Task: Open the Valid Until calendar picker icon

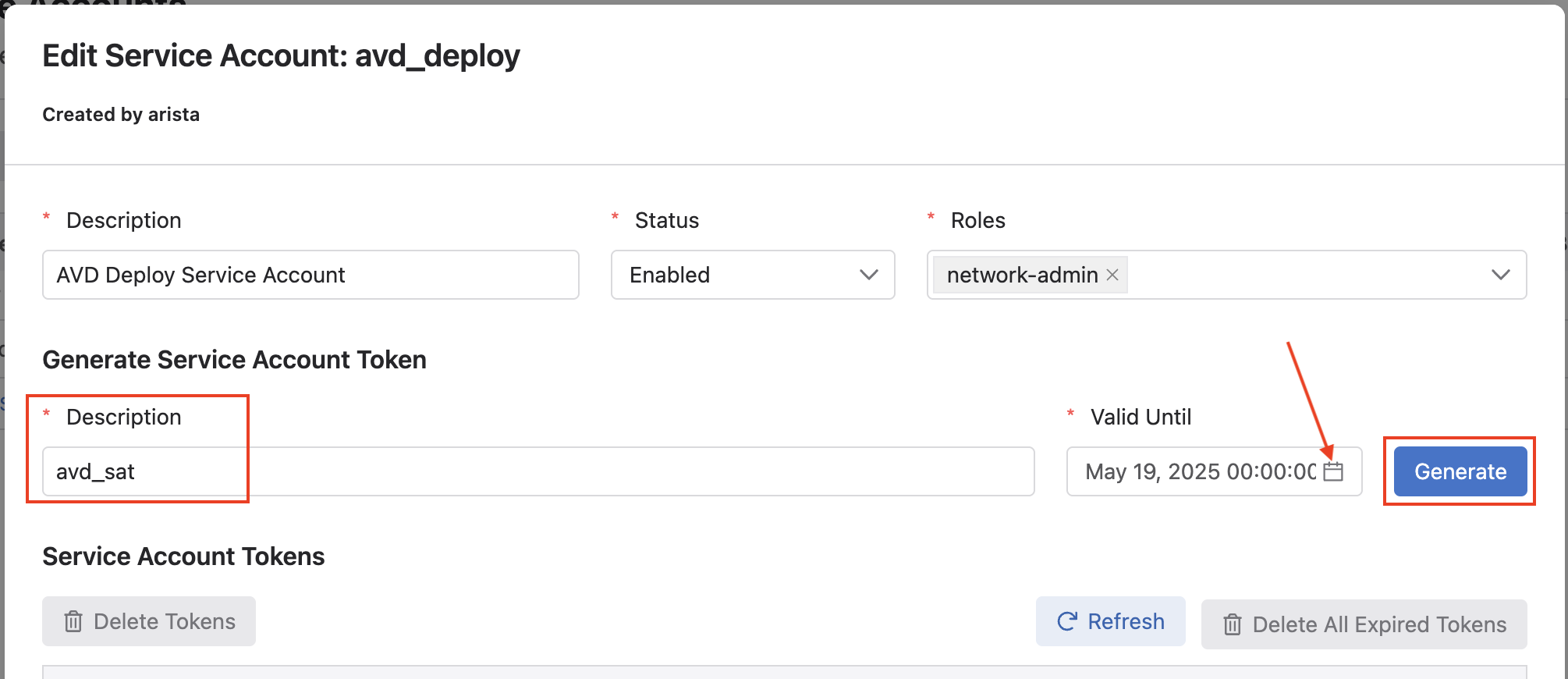Action: pos(1333,471)
